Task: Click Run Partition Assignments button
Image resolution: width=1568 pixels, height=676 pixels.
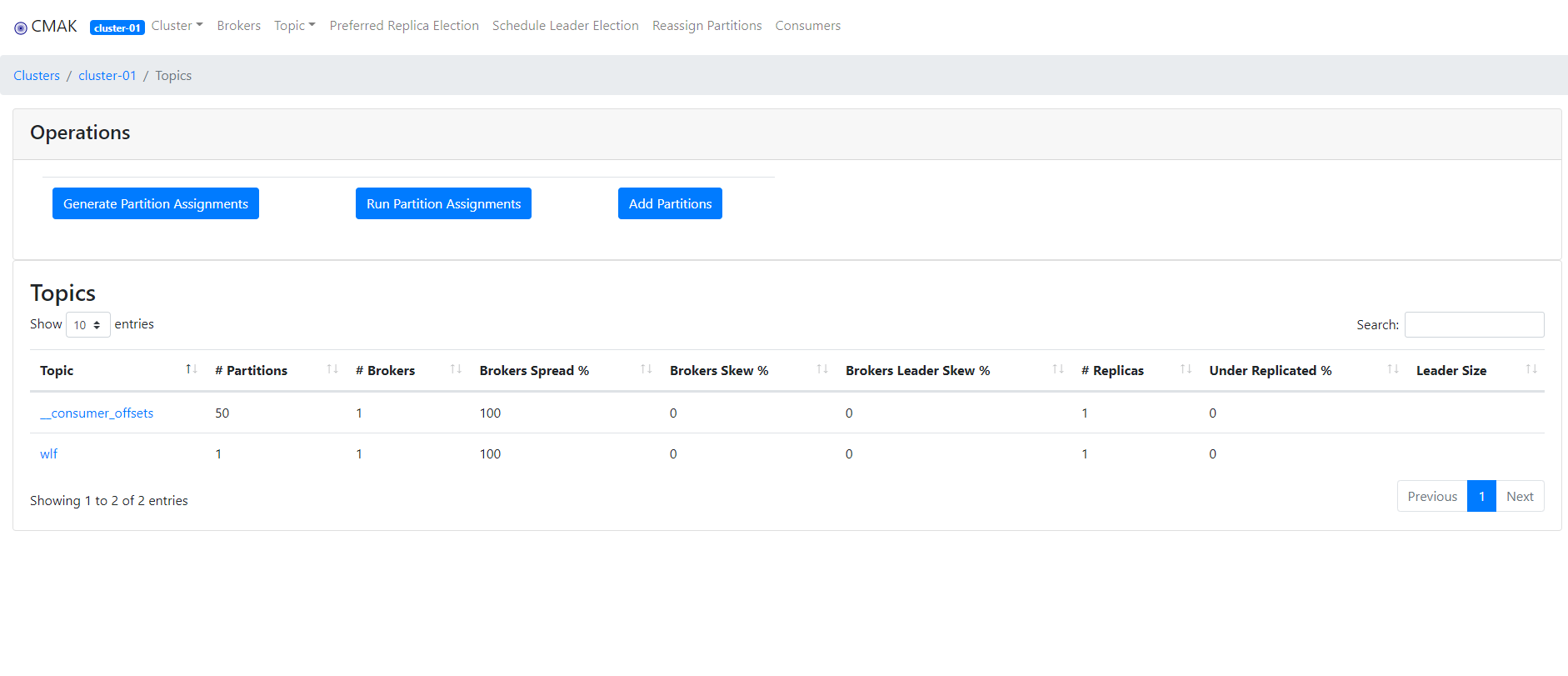Action: coord(443,203)
